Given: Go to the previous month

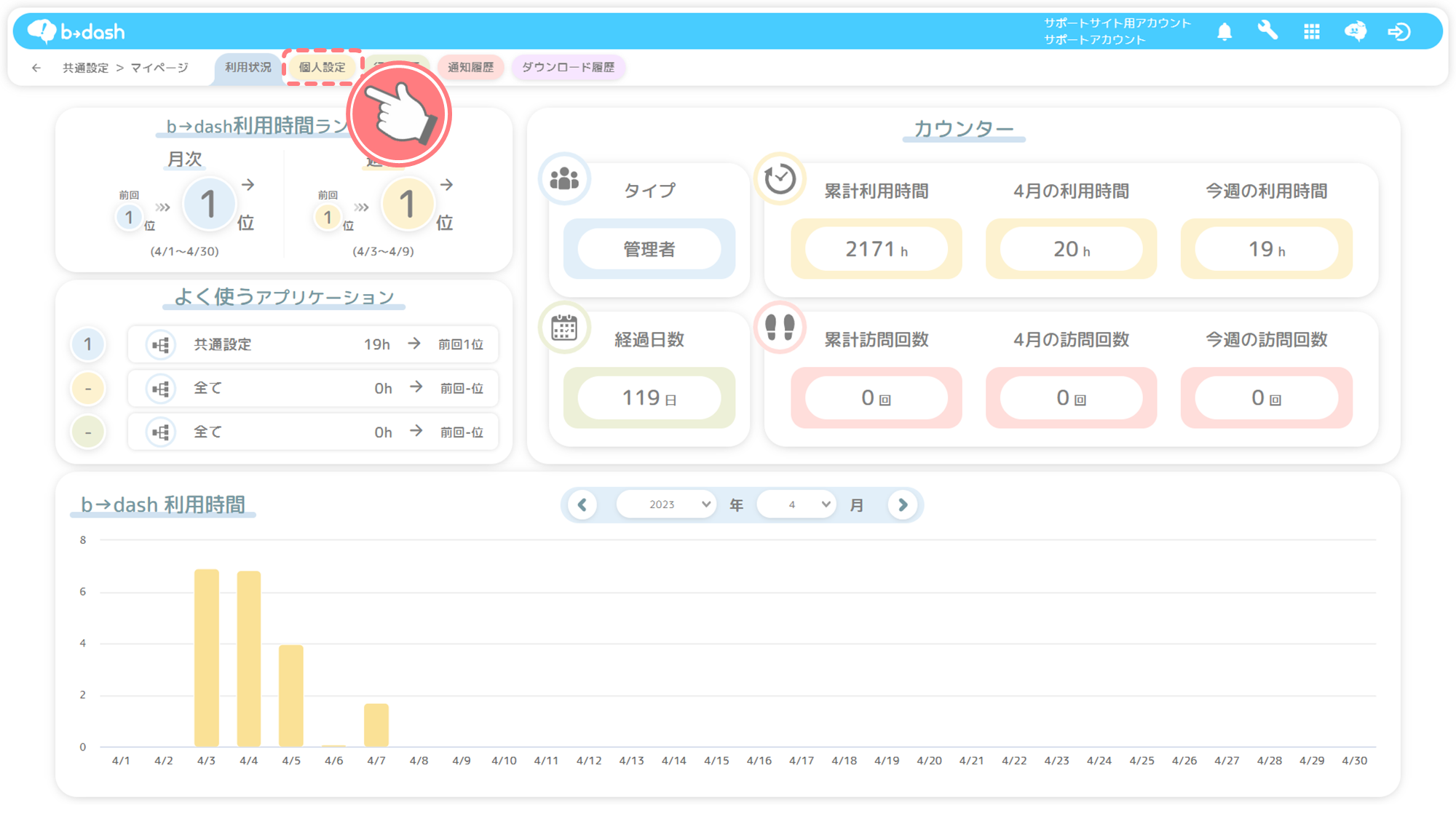Looking at the screenshot, I should pos(582,505).
